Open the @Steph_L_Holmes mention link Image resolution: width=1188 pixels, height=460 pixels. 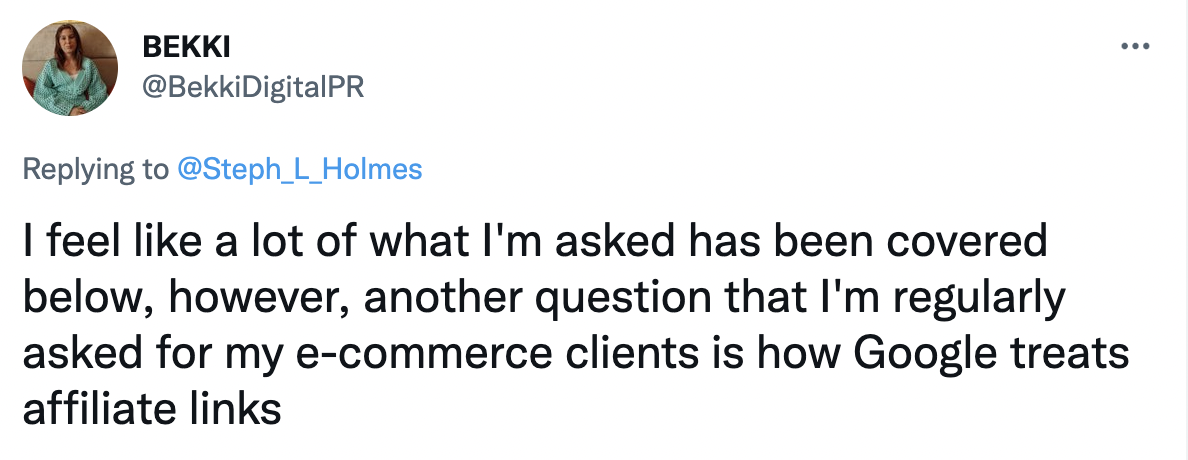point(299,169)
